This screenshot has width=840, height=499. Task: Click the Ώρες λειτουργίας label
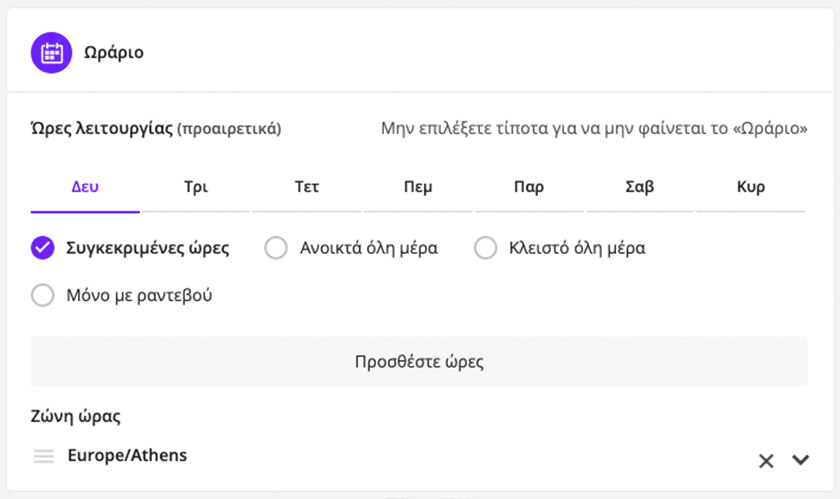point(102,128)
